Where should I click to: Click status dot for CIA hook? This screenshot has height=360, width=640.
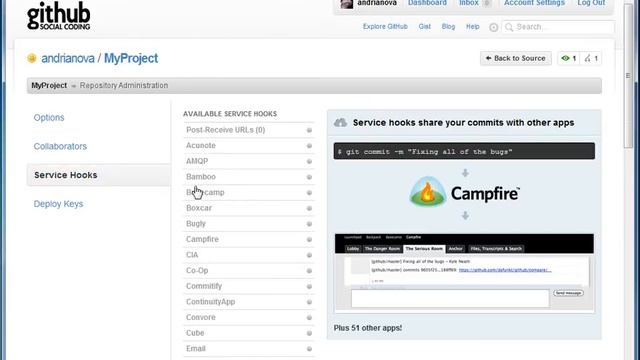(x=309, y=255)
